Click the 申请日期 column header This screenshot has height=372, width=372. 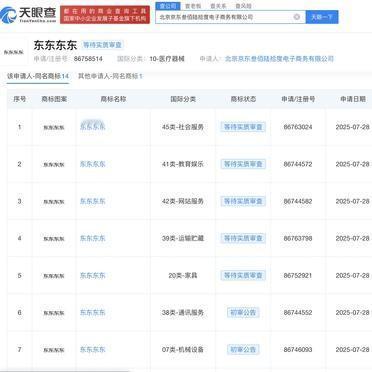tap(353, 99)
